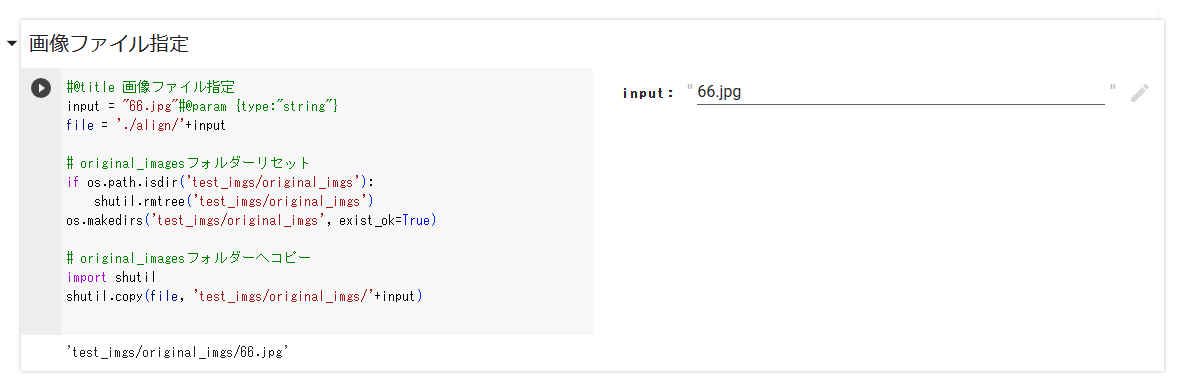Click the if os.path.isdir code line
The width and height of the screenshot is (1181, 386).
[x=220, y=182]
